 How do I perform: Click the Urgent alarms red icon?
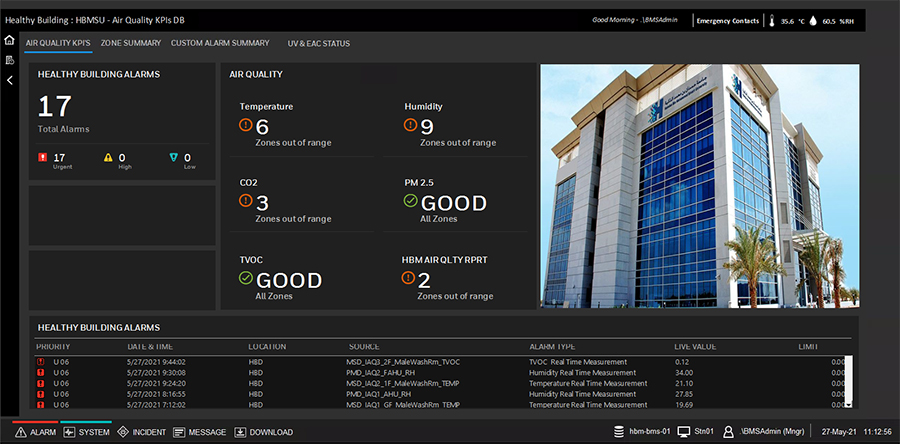coord(42,157)
